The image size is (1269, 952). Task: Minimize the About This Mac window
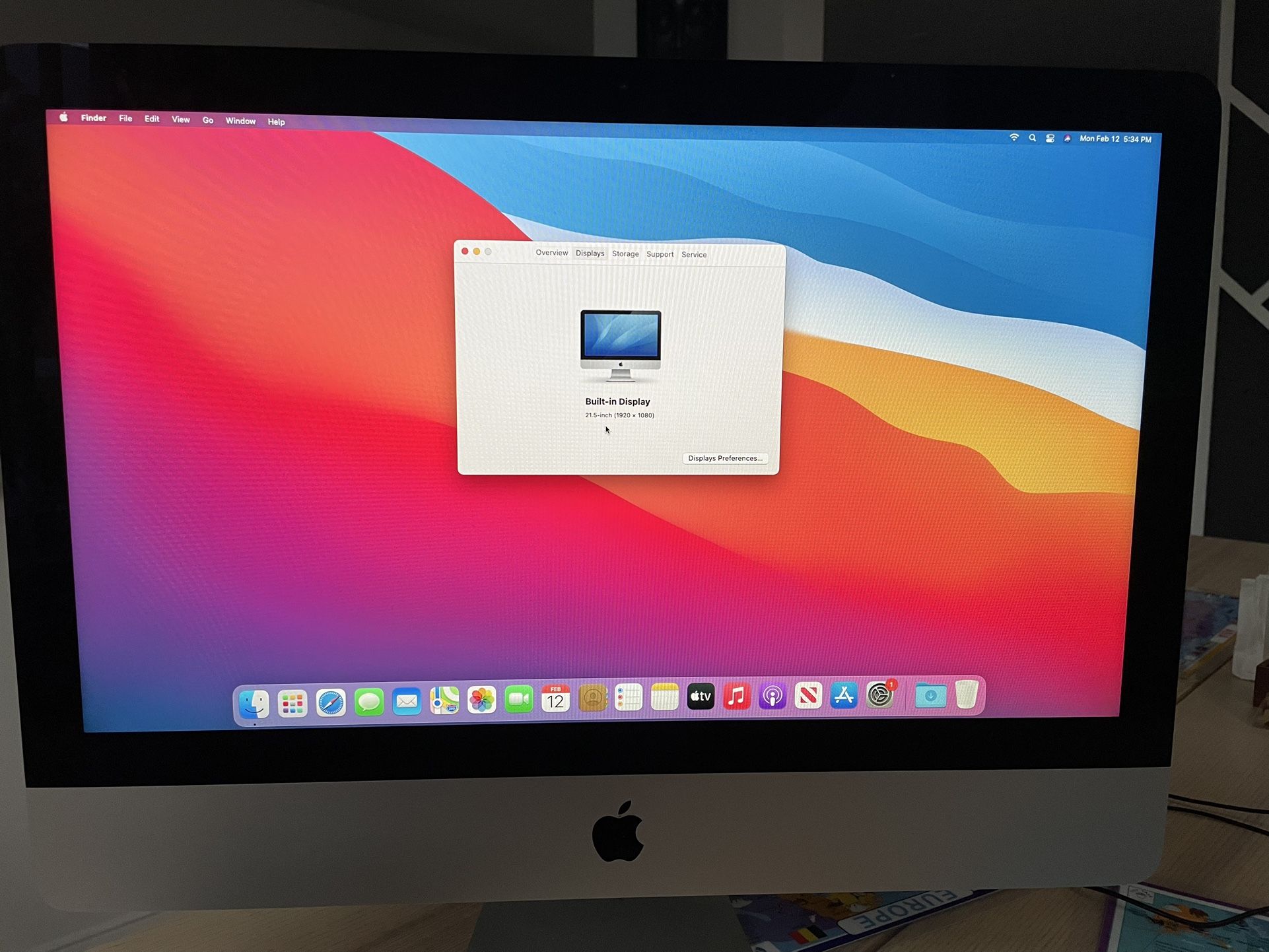[x=477, y=252]
